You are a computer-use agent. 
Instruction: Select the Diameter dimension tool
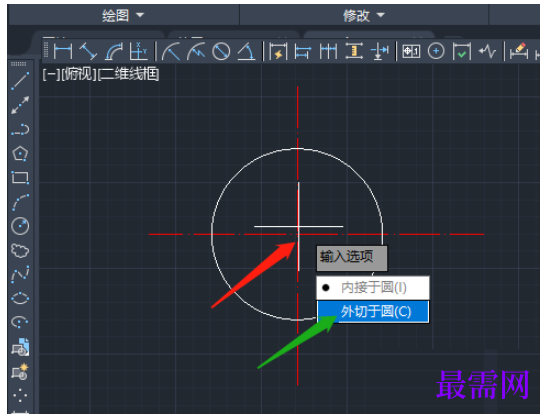(x=221, y=51)
